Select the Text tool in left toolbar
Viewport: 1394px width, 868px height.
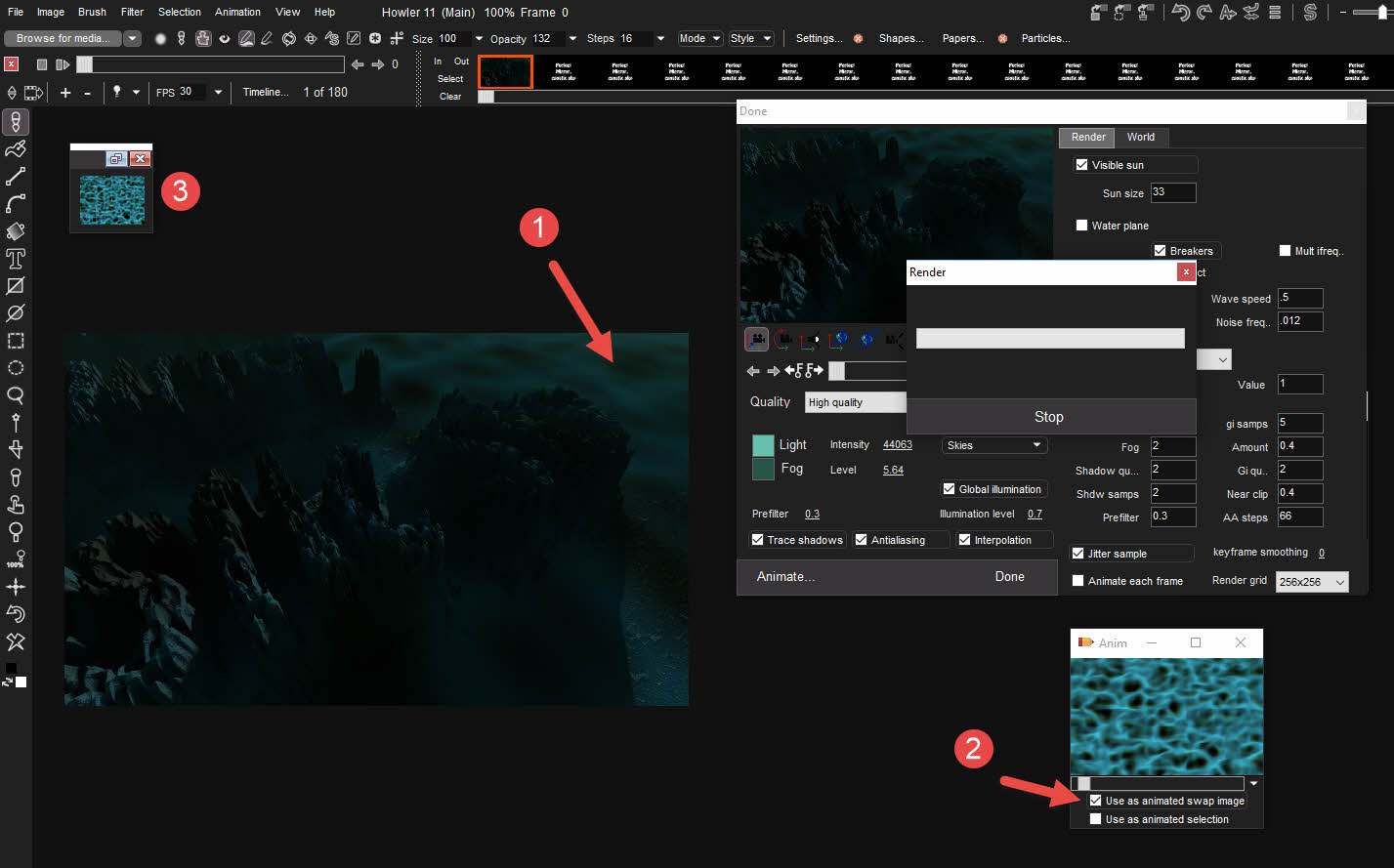[x=16, y=259]
